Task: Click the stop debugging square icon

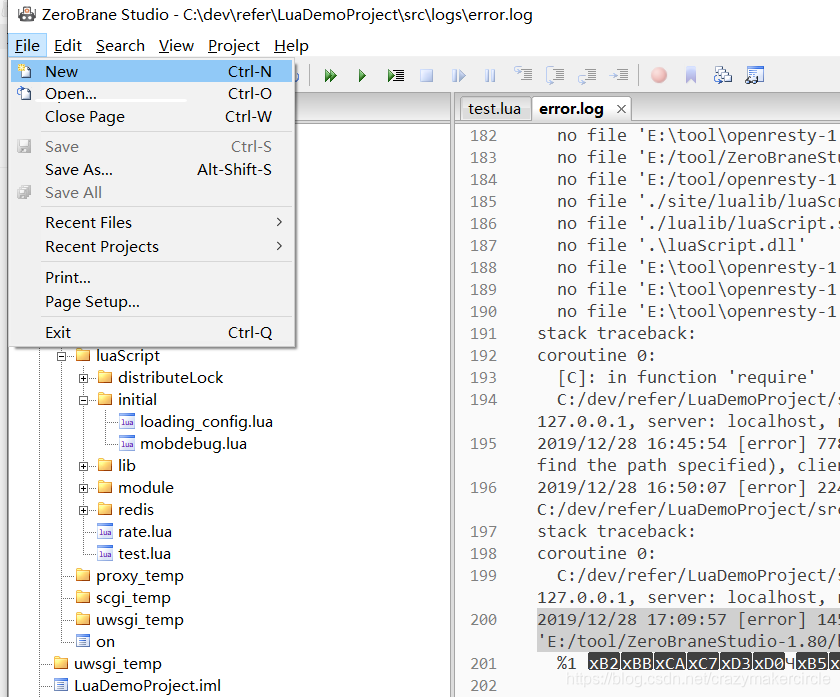Action: click(x=426, y=76)
